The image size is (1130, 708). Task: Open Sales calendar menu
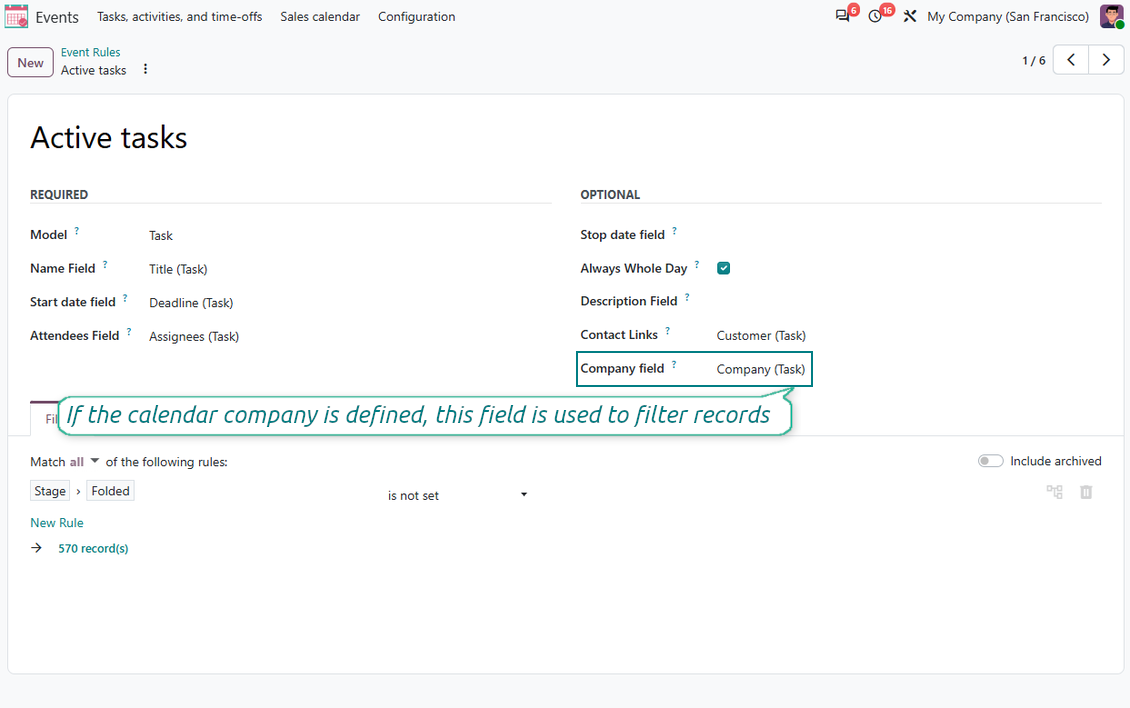[320, 16]
